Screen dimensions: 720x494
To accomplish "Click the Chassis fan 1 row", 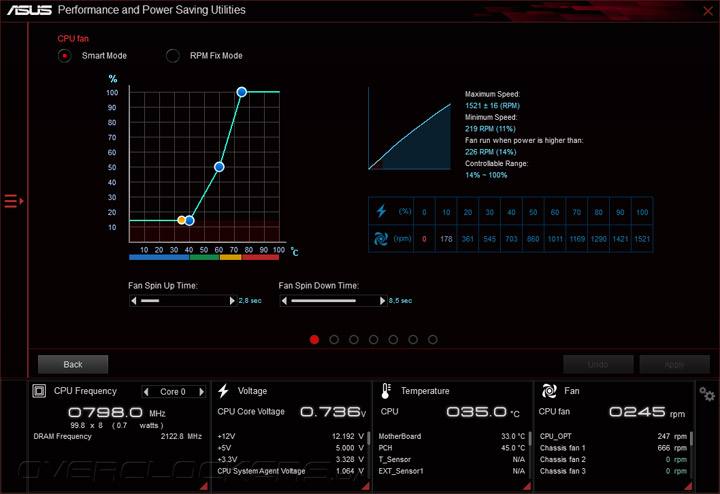I will [x=613, y=448].
